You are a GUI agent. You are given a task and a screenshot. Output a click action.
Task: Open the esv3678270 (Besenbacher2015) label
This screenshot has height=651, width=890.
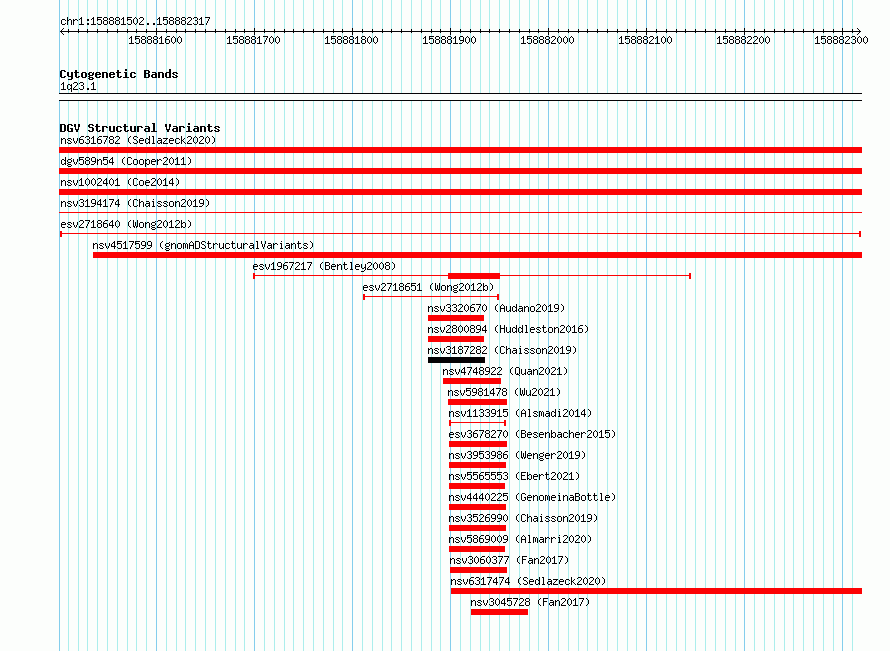tap(532, 434)
